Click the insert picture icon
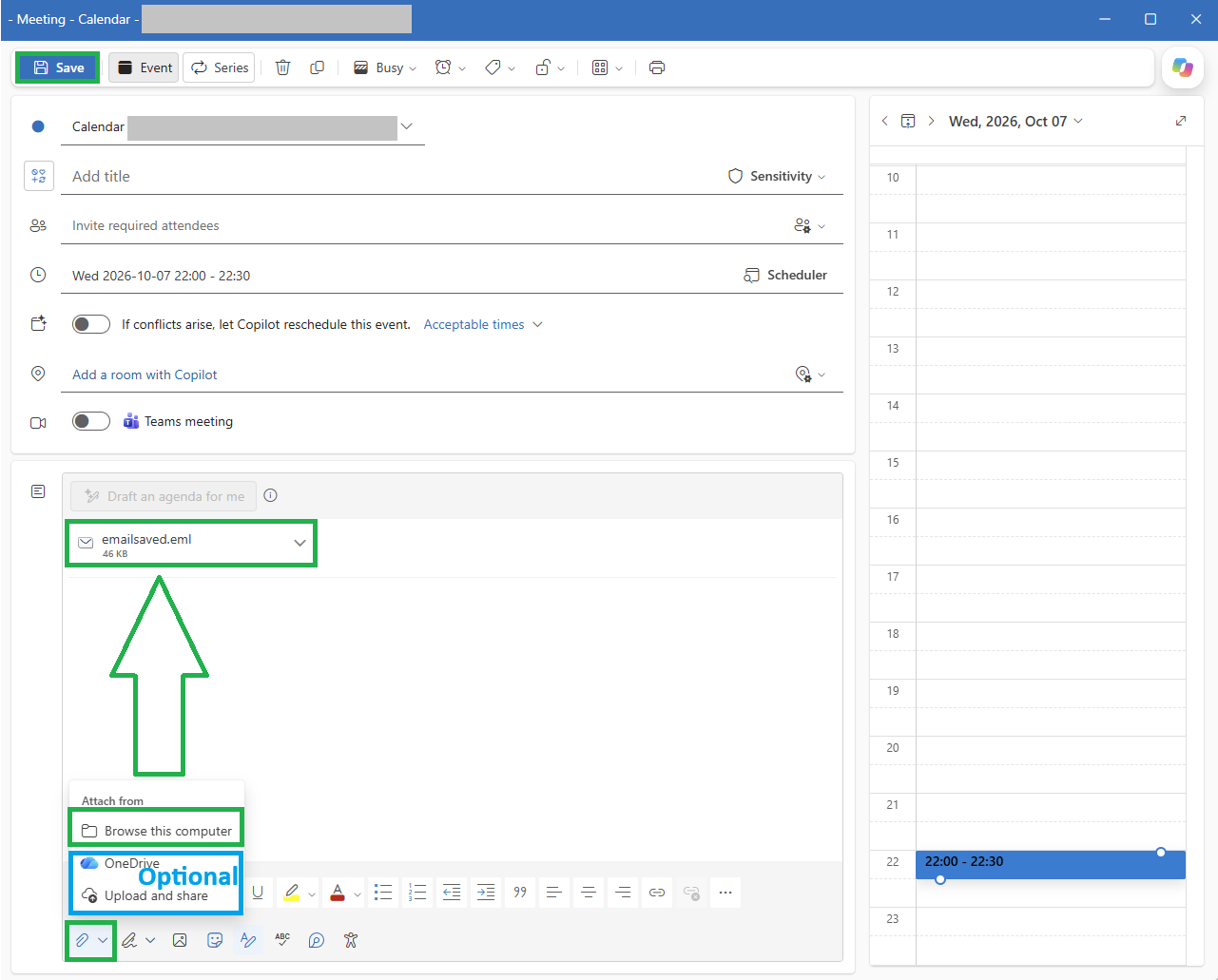The image size is (1218, 980). pyautogui.click(x=180, y=940)
